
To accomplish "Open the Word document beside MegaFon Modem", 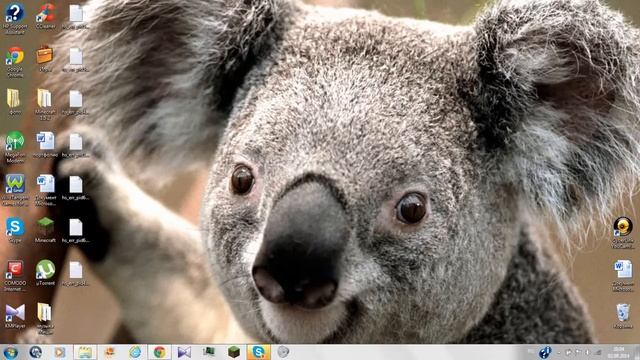I will [x=45, y=145].
